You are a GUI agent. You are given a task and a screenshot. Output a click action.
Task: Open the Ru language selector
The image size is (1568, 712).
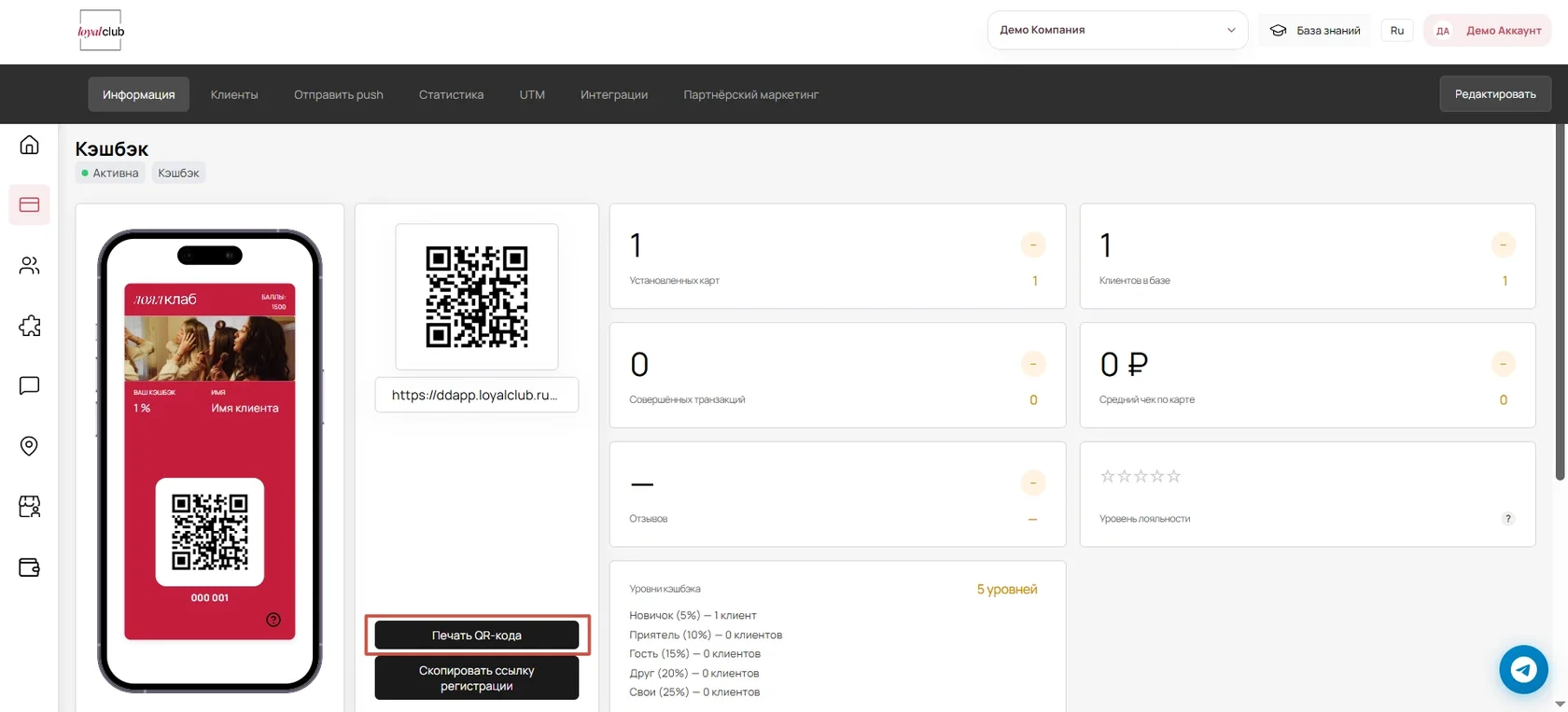click(x=1397, y=31)
